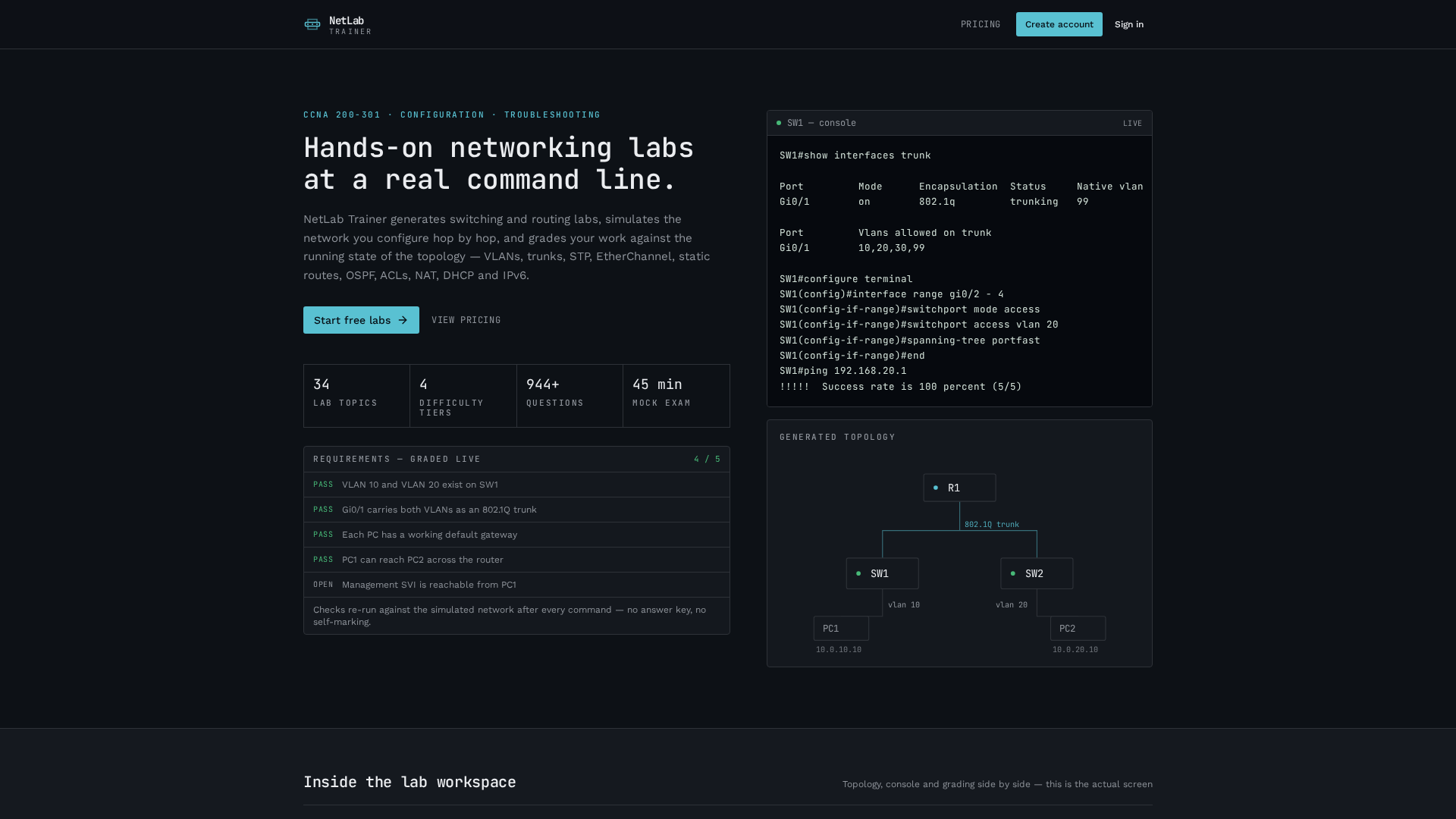Select requirement 'VLAN 10 and VLAN 20 exist on SW1'
1456x819 pixels.
516,485
